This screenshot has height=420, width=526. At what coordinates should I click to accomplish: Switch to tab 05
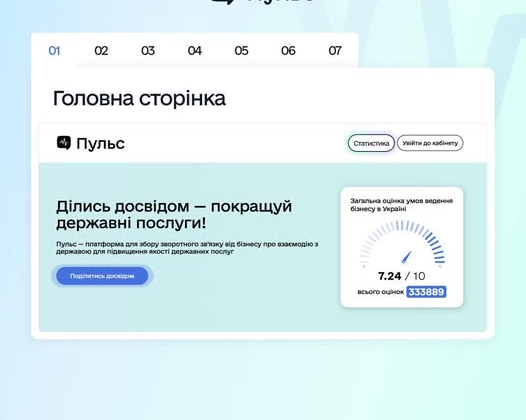[242, 51]
